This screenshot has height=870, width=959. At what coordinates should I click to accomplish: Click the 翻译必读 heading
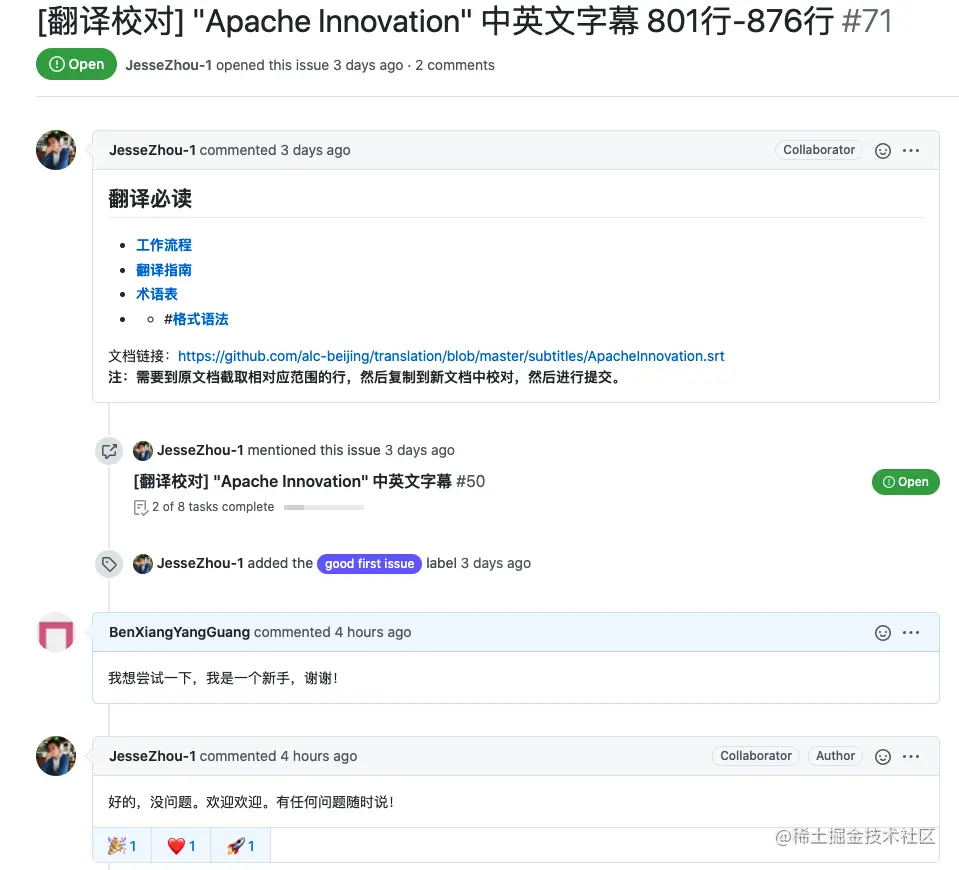(x=150, y=199)
